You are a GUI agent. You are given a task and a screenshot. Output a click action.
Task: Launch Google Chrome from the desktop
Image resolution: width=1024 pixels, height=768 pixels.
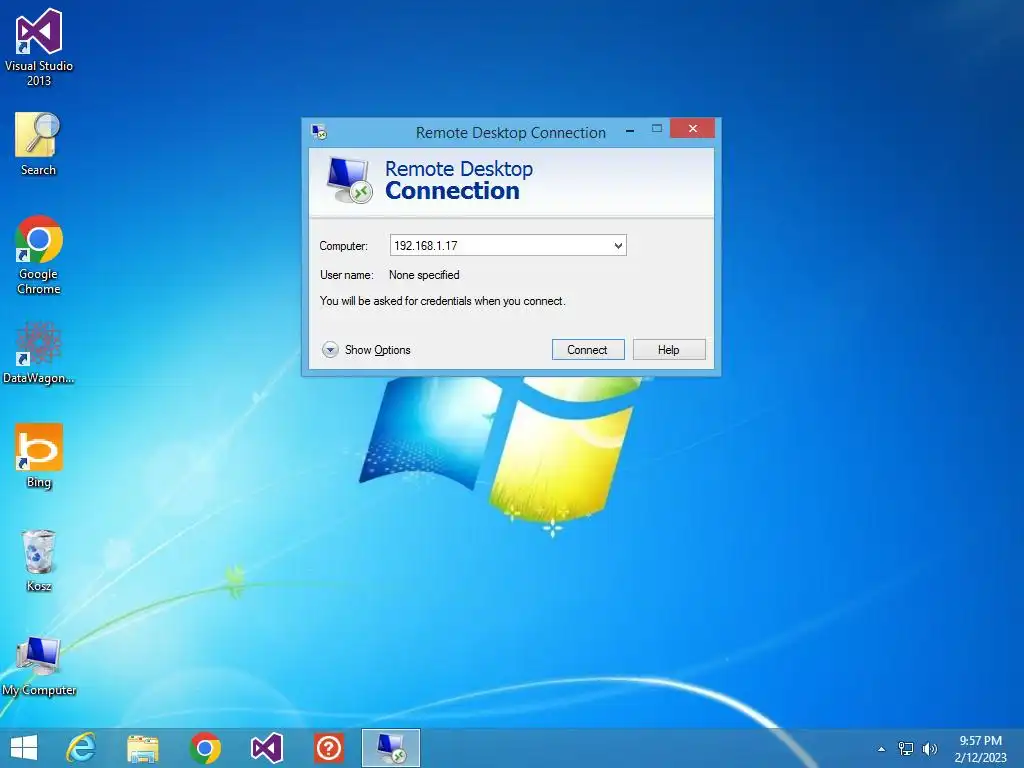pyautogui.click(x=39, y=255)
